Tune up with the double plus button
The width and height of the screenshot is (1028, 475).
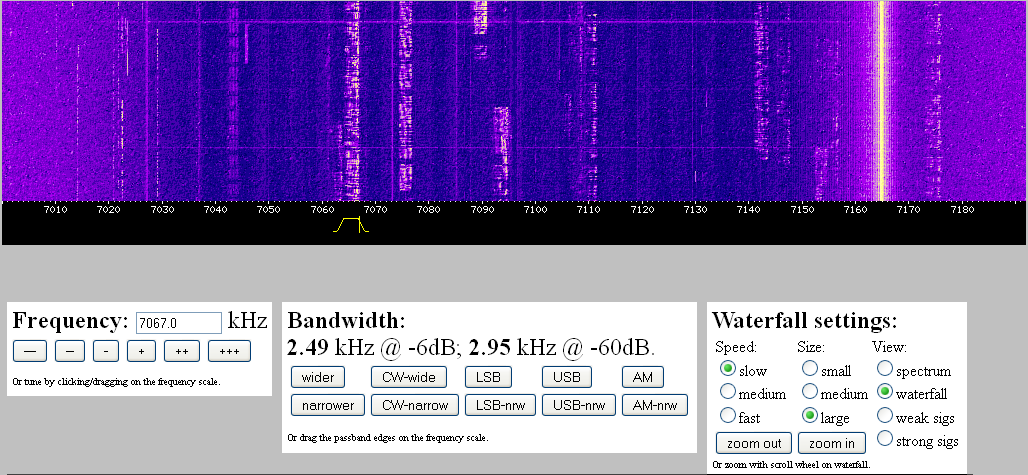(x=182, y=351)
